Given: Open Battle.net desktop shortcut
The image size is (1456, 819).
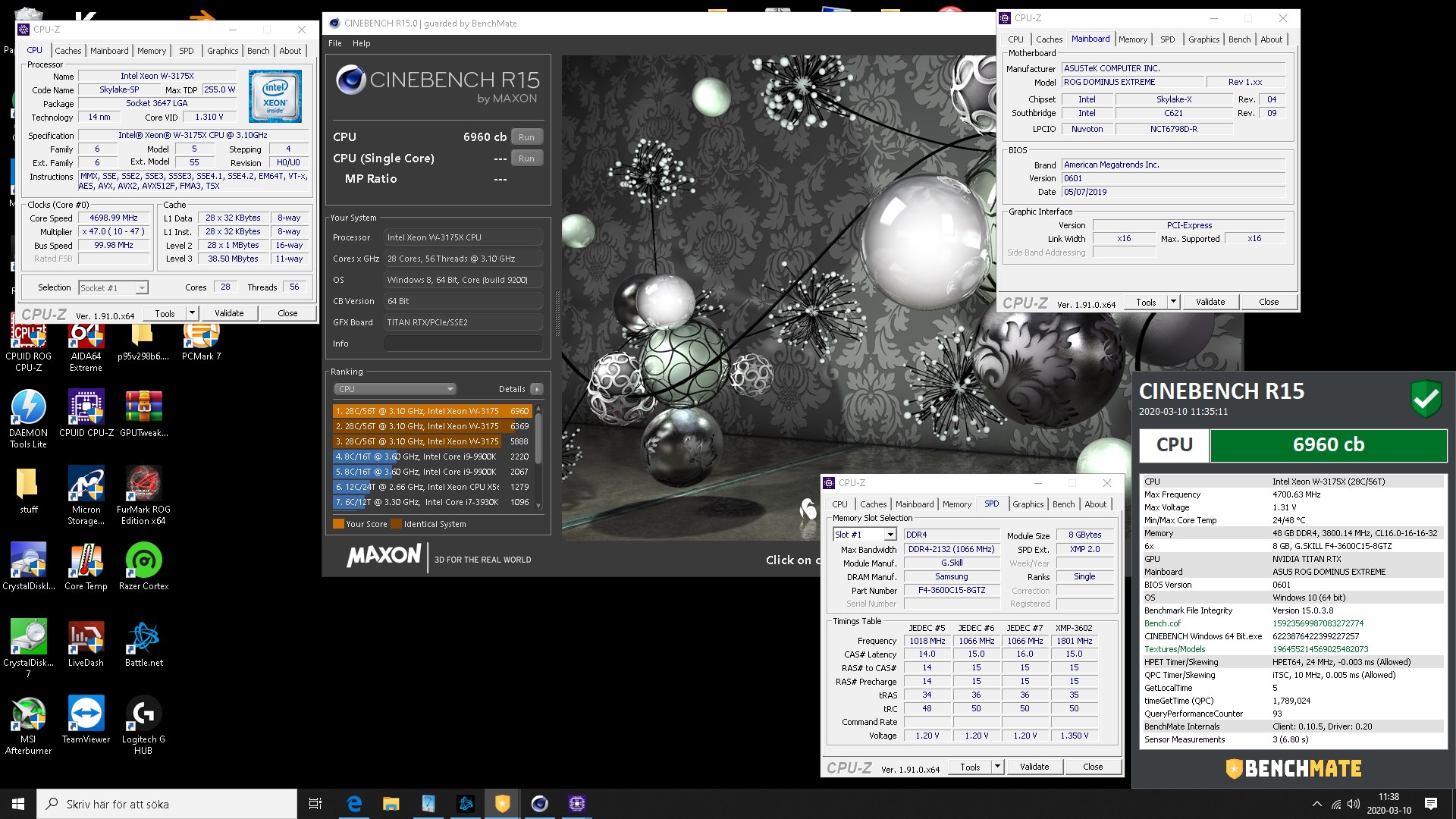Looking at the screenshot, I should click(143, 643).
